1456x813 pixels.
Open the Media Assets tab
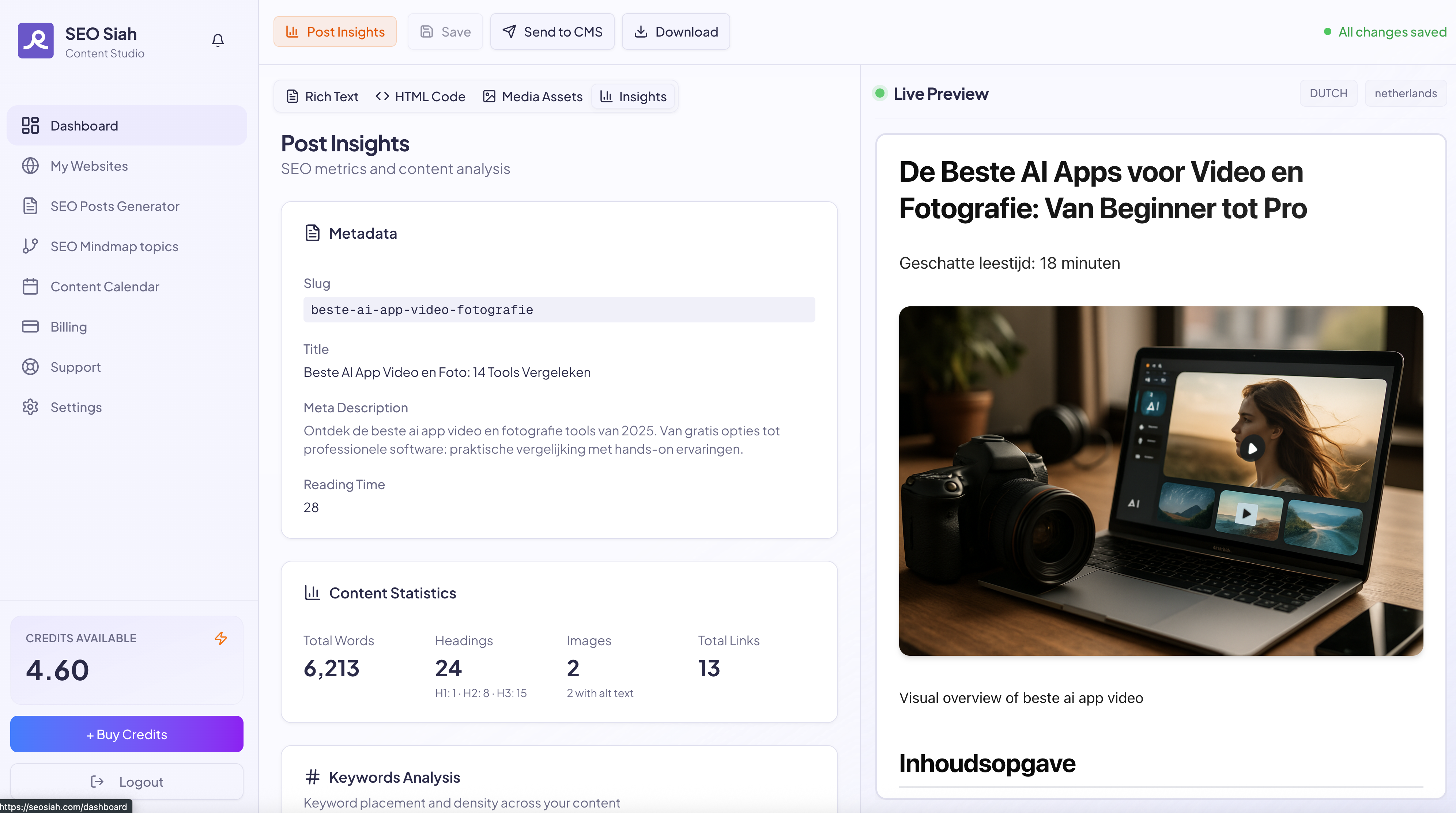[532, 97]
